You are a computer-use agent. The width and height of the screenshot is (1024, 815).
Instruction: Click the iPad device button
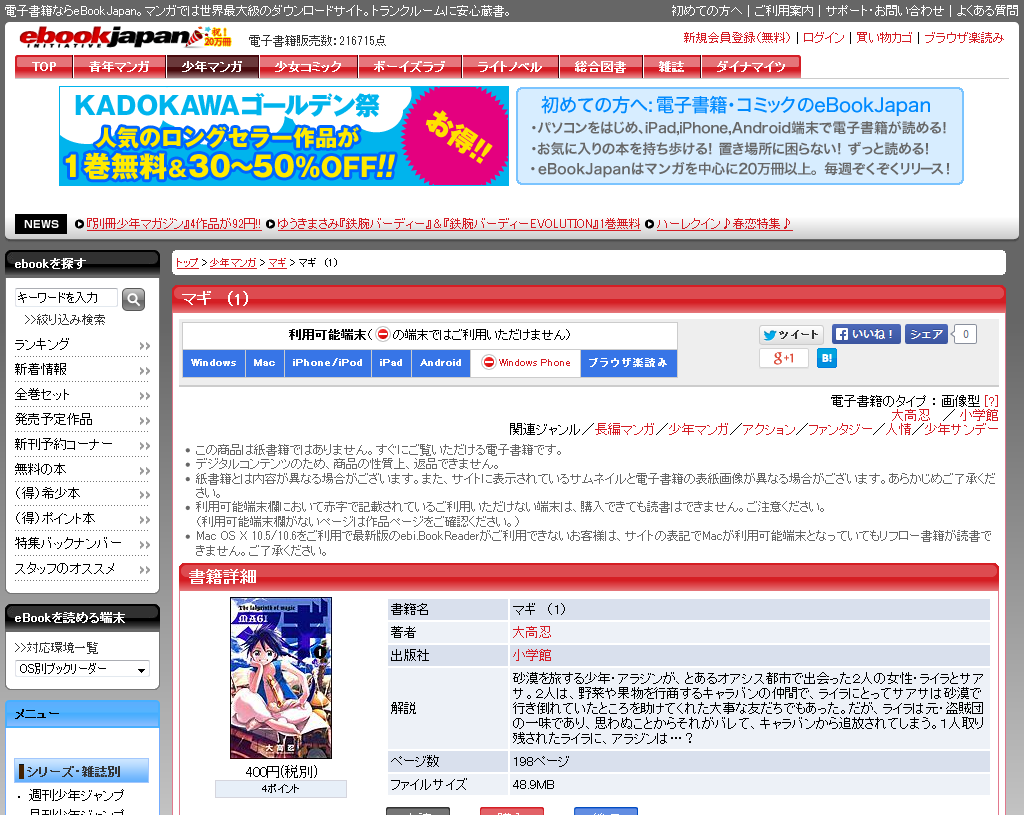click(391, 362)
